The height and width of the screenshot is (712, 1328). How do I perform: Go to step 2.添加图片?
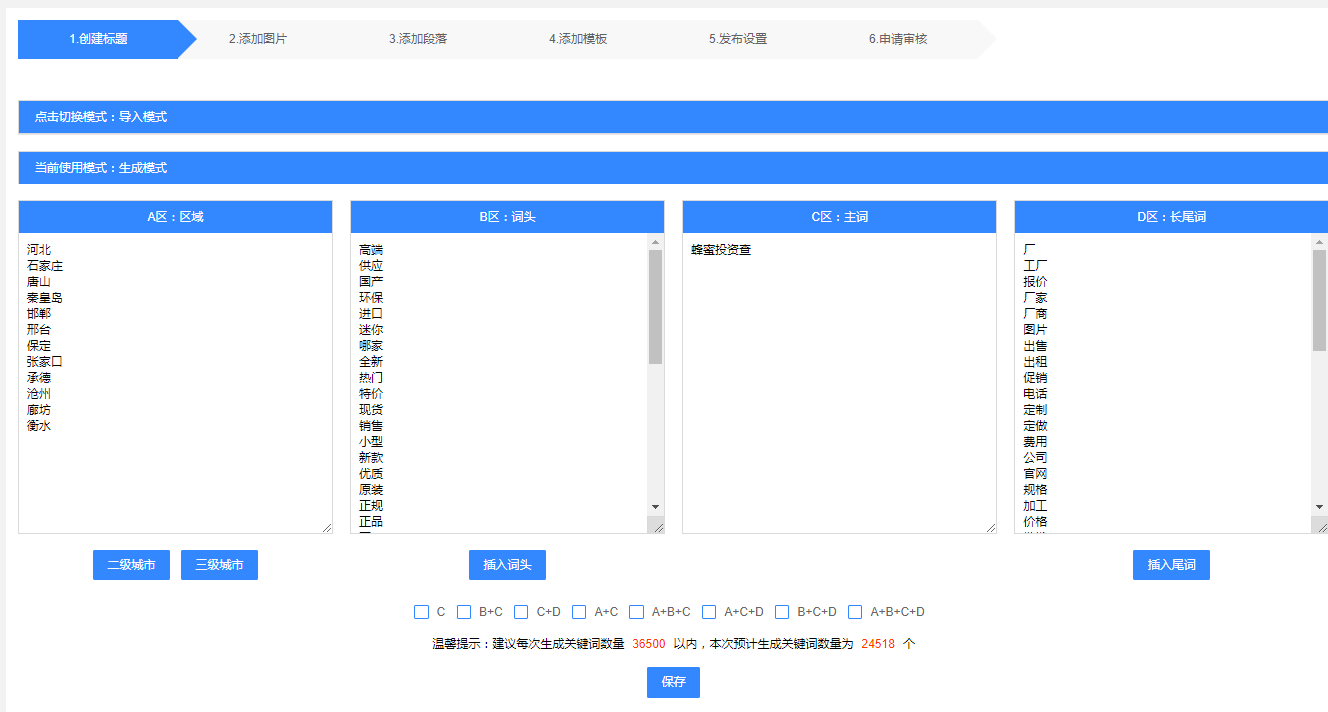258,39
